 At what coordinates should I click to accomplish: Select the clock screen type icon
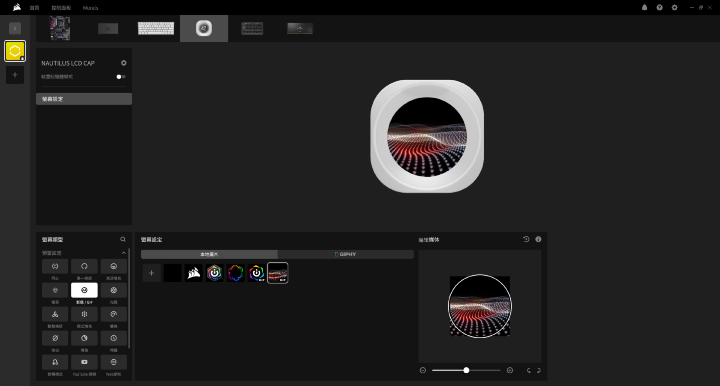pos(113,338)
